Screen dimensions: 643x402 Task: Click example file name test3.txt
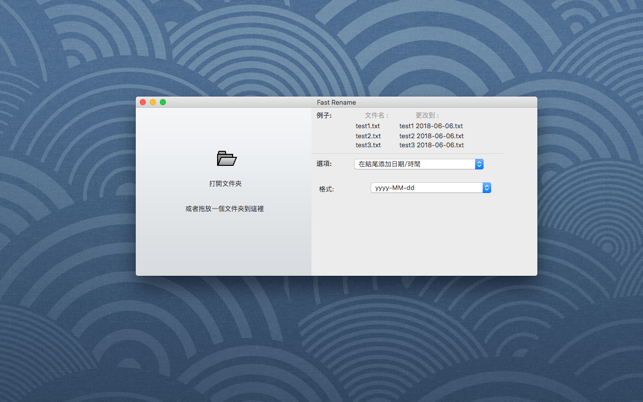click(x=368, y=145)
